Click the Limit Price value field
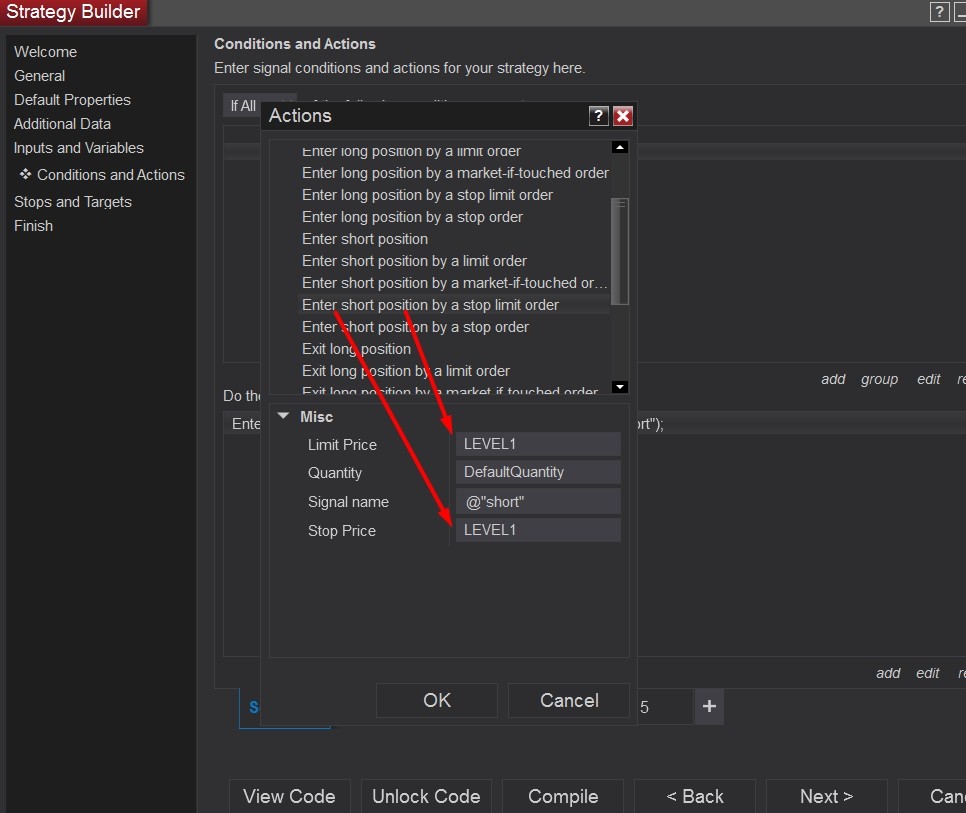Viewport: 966px width, 813px height. [538, 444]
